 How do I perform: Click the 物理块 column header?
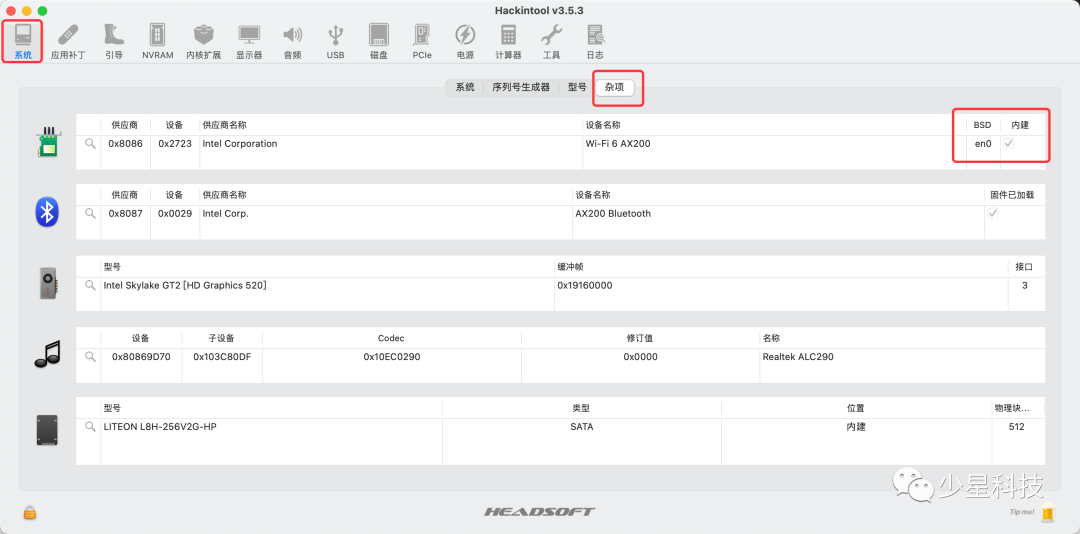[1012, 408]
